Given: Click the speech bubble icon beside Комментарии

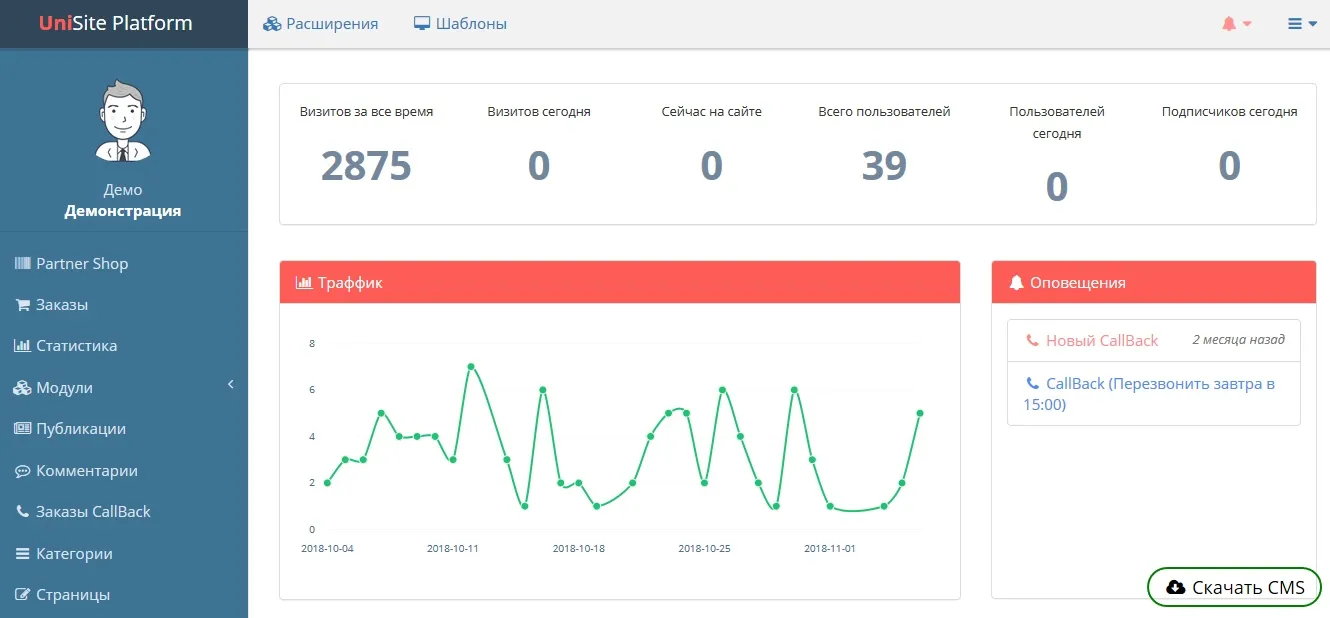Looking at the screenshot, I should [22, 471].
